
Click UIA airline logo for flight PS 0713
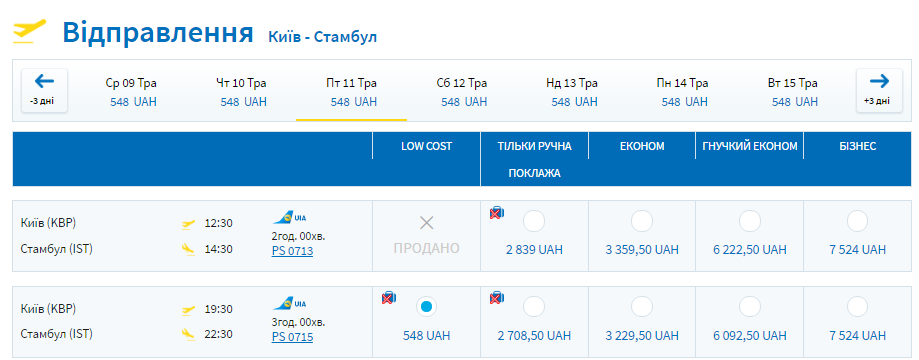(290, 219)
